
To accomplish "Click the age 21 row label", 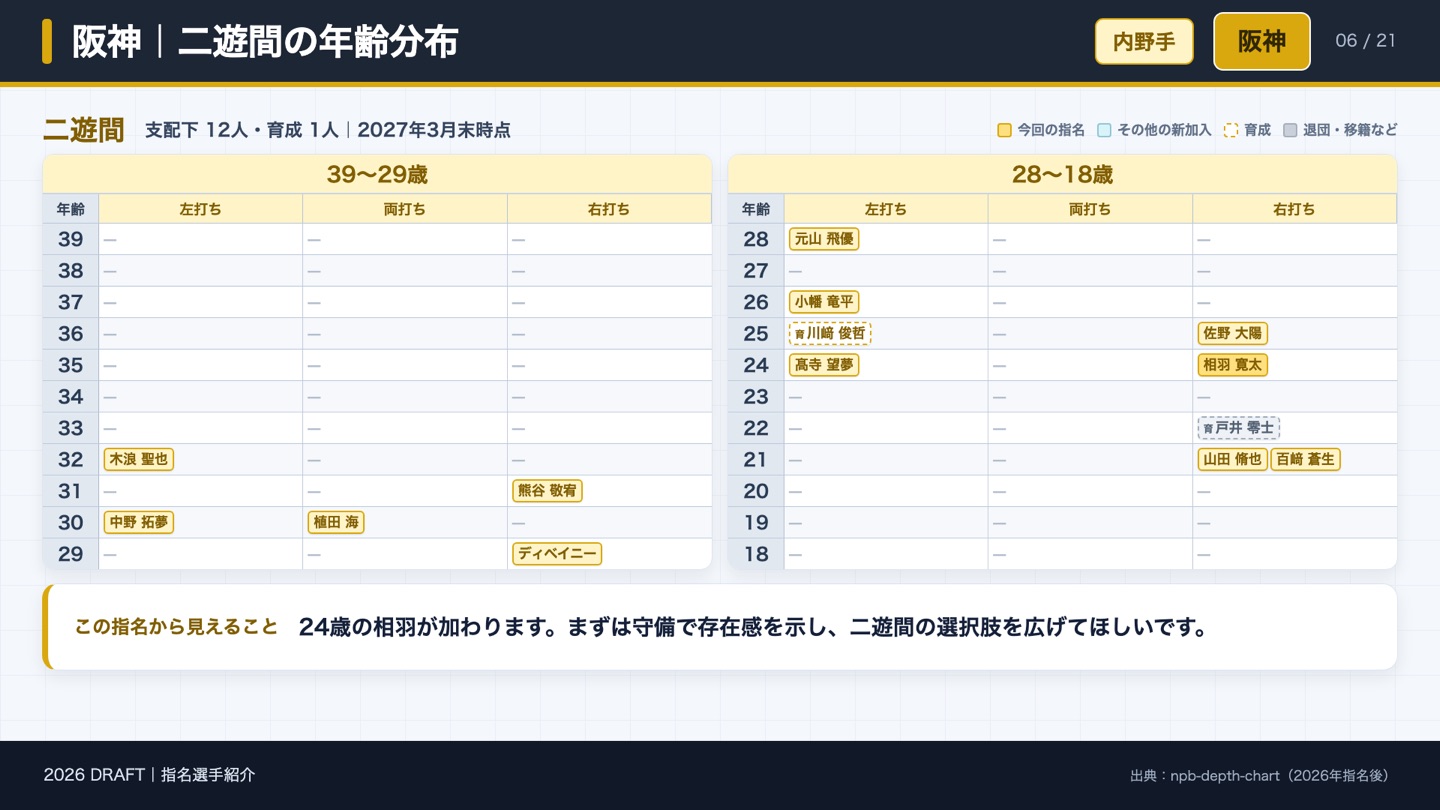I will [x=756, y=459].
